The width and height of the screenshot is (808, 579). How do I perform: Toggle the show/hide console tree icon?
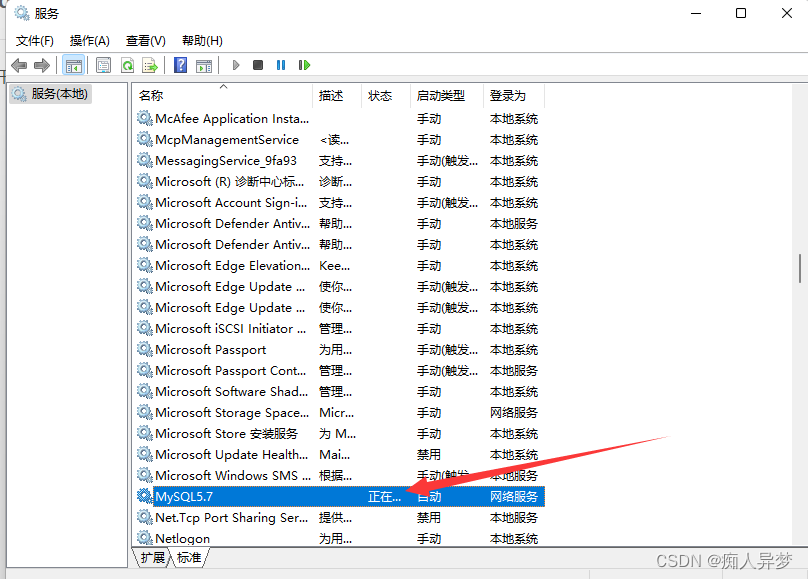pyautogui.click(x=73, y=65)
